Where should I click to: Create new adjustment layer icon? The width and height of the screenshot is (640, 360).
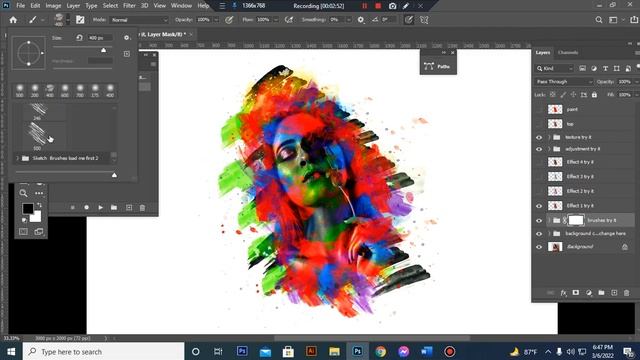(x=589, y=293)
